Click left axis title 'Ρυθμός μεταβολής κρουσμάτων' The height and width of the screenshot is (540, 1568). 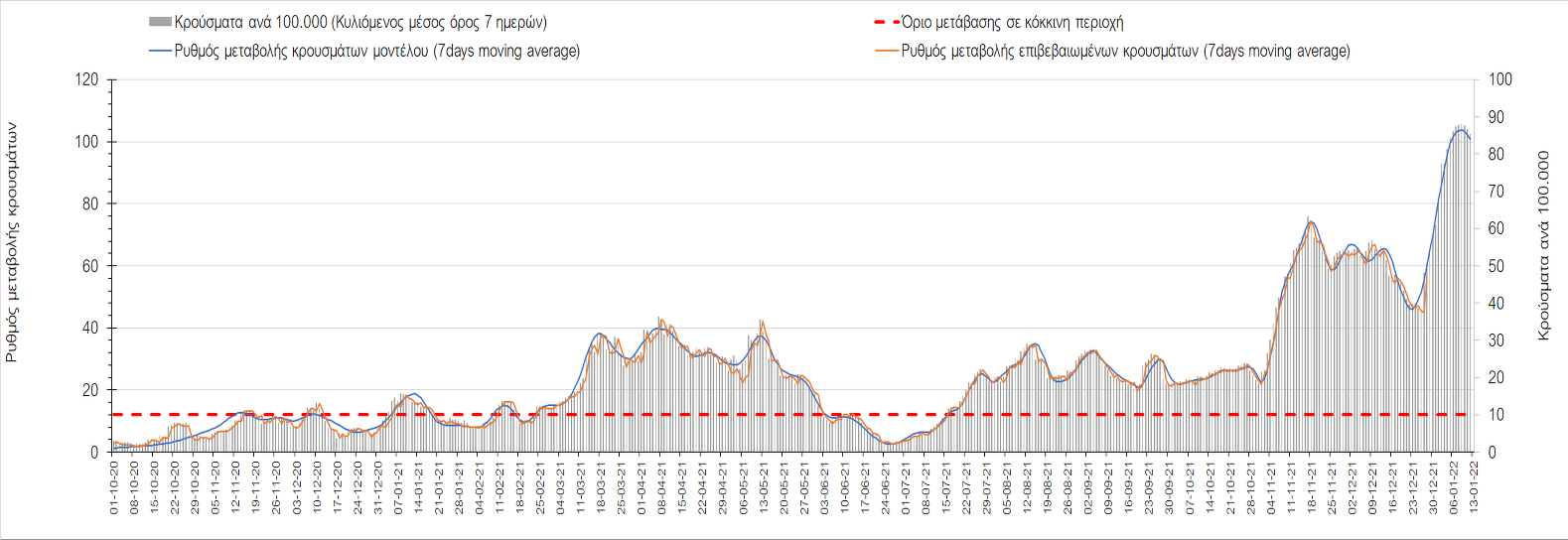pos(12,241)
